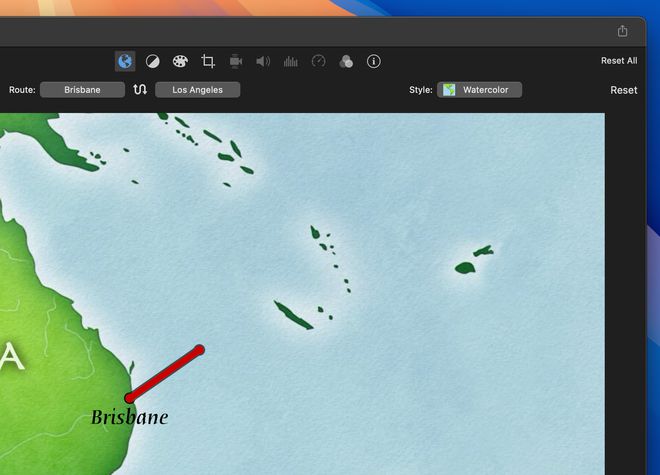Open the clip filter circles icon
660x475 pixels.
346,61
